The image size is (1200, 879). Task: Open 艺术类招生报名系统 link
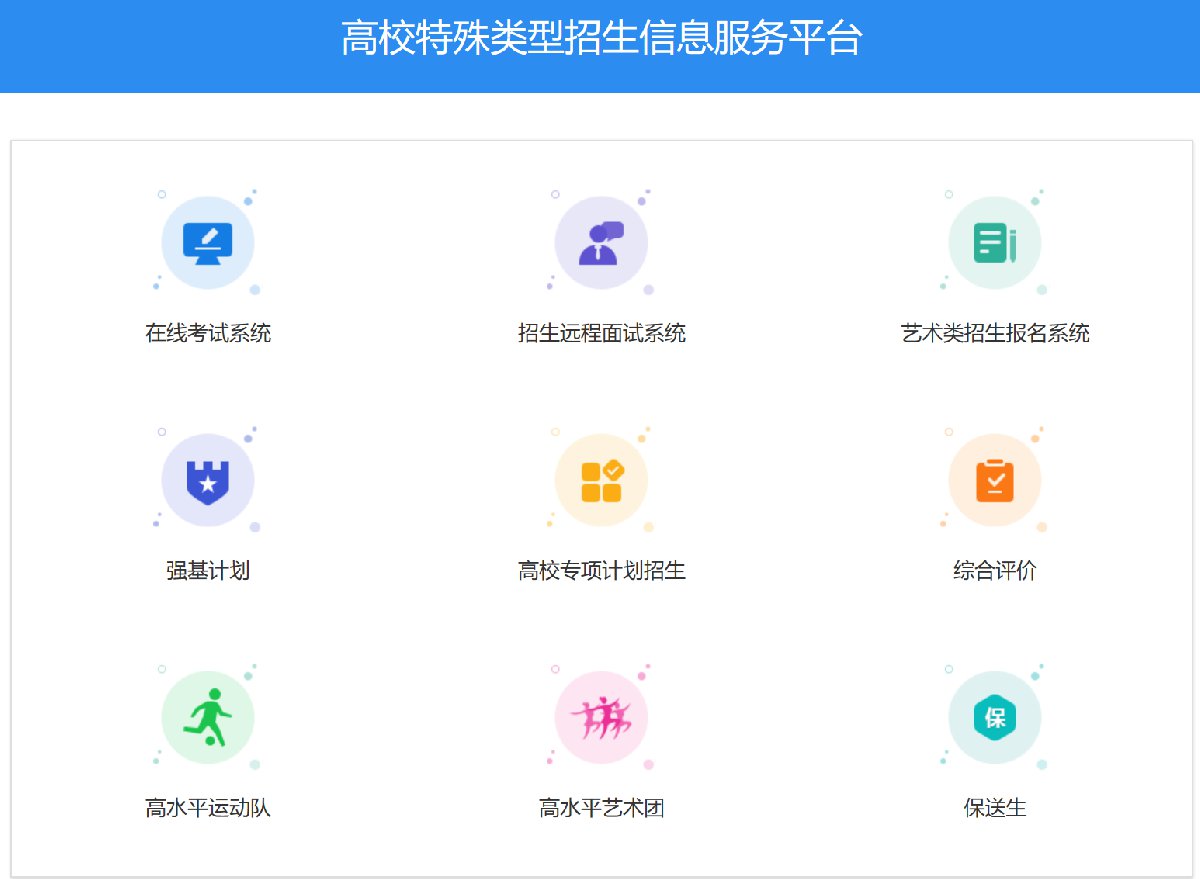[x=995, y=333]
